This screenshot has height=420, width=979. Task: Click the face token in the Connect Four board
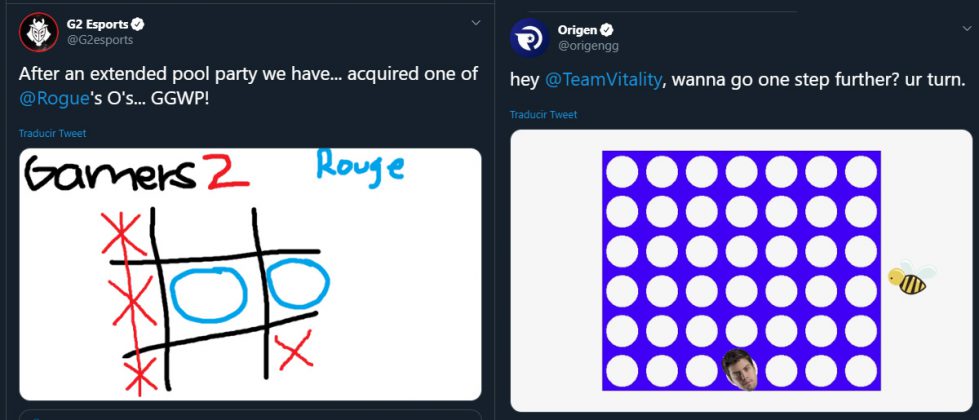[739, 368]
